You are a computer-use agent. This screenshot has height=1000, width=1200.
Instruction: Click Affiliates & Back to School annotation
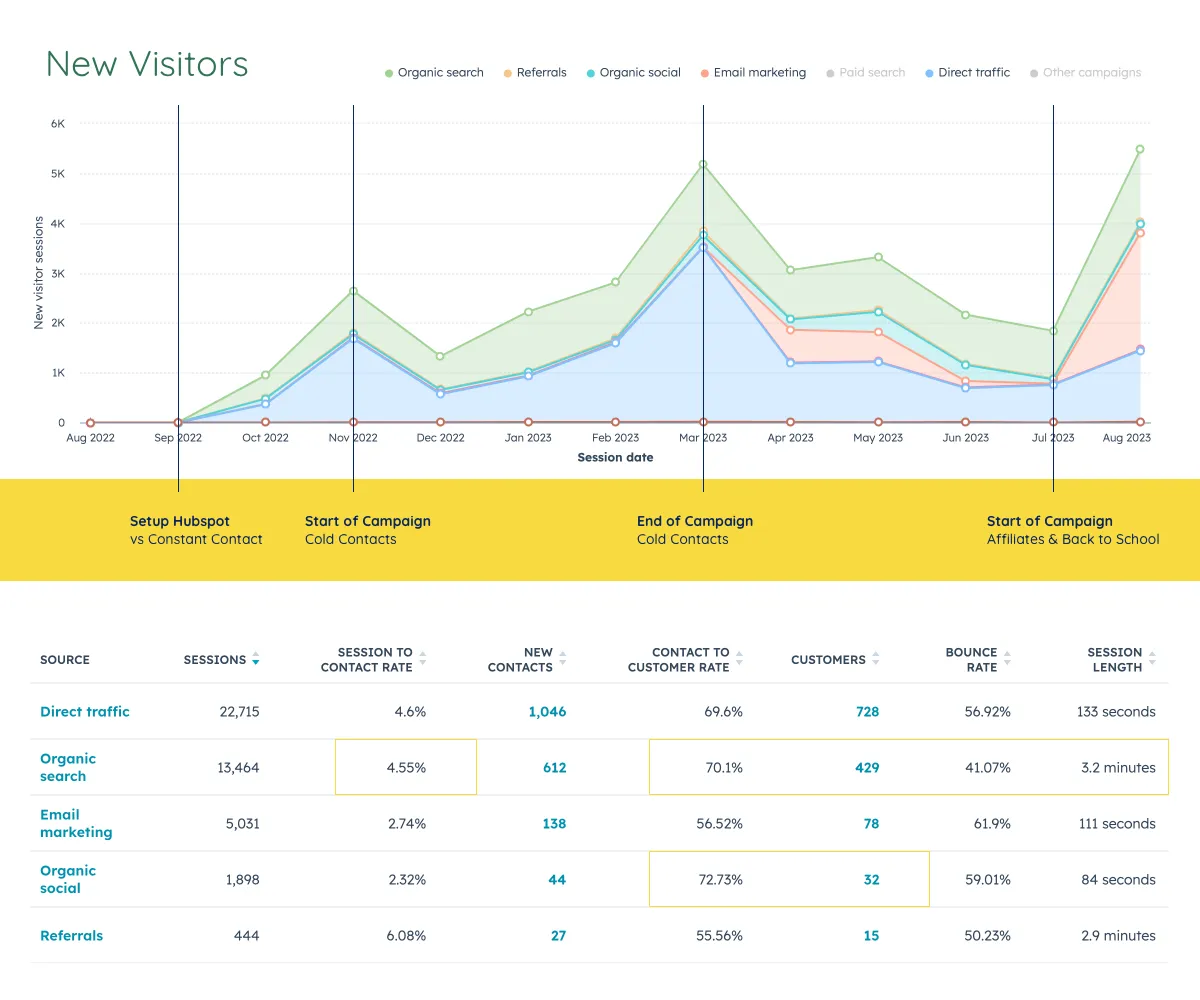coord(1073,539)
